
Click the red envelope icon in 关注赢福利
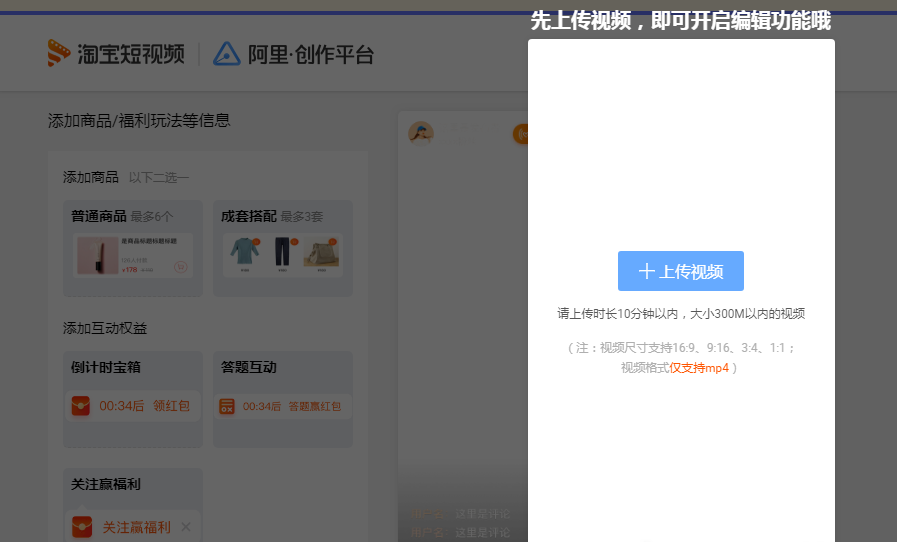tap(82, 527)
